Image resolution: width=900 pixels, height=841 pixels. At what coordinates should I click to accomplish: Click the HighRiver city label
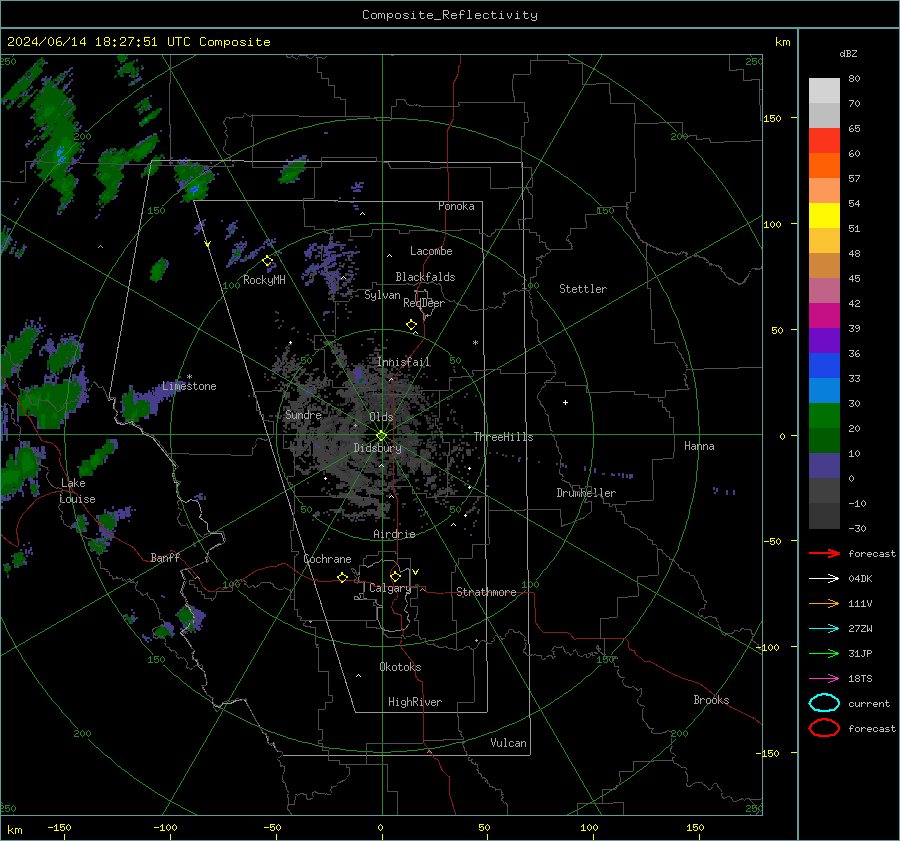tap(415, 702)
